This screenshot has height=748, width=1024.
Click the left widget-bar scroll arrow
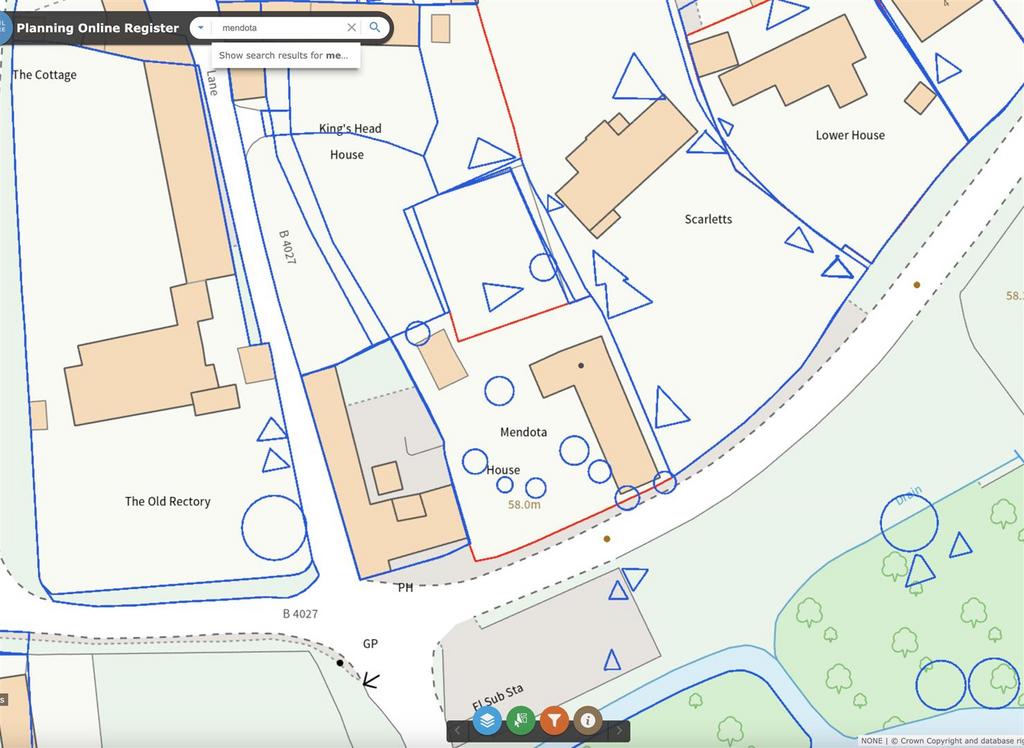point(457,730)
